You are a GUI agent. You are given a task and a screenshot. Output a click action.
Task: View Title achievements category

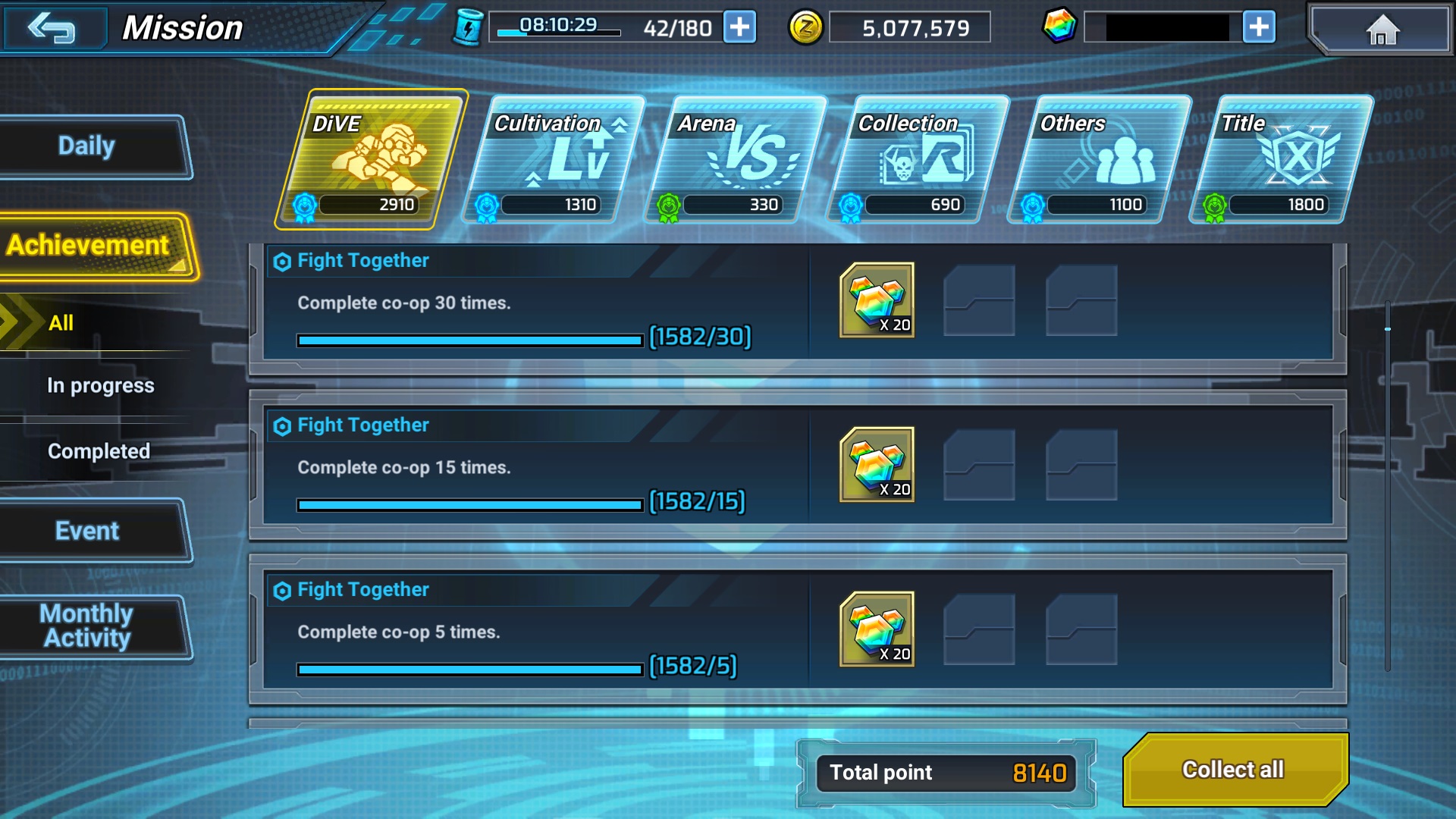click(1282, 159)
